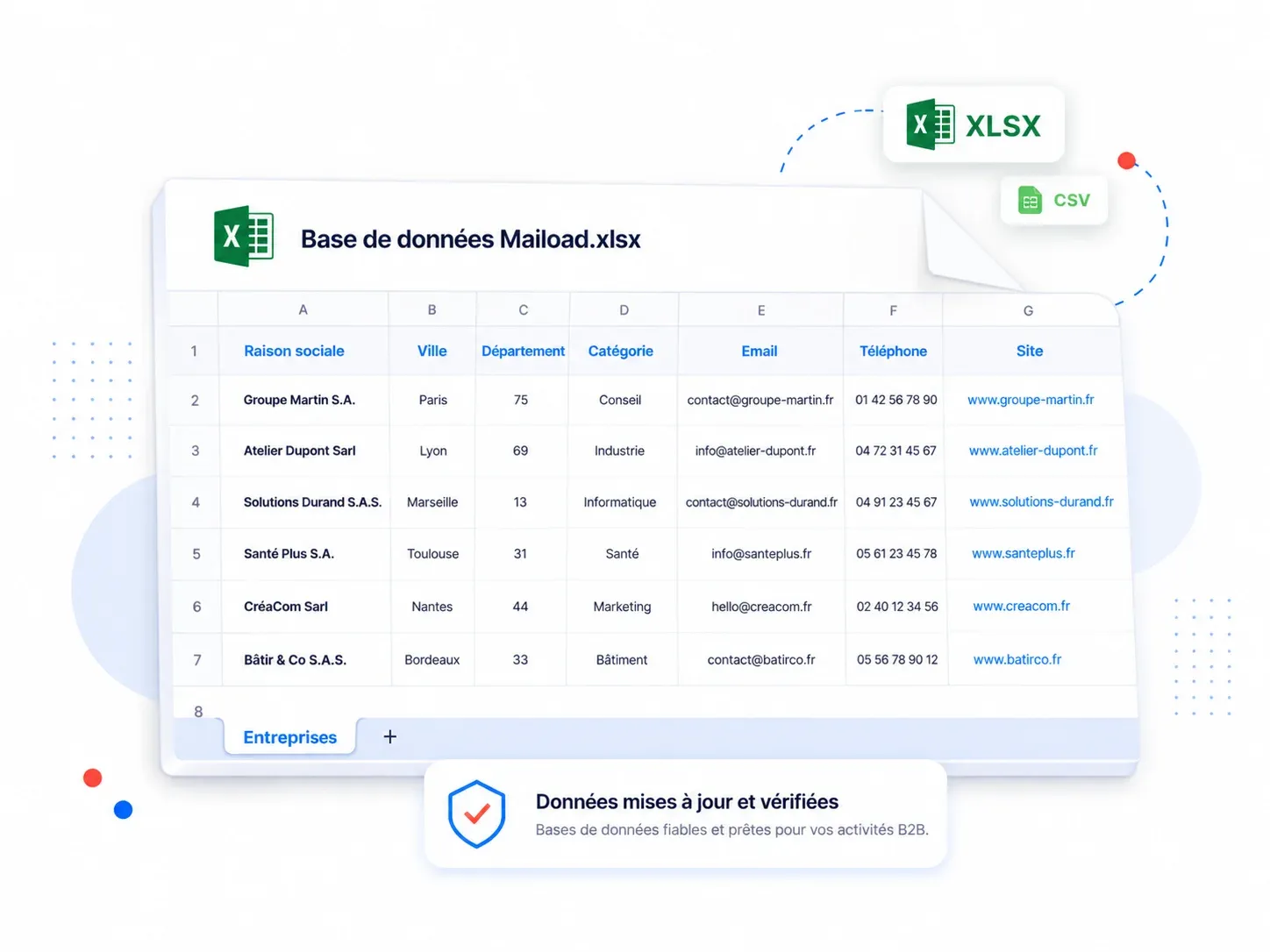This screenshot has width=1270, height=952.
Task: Click the shield checkmark icon
Action: pyautogui.click(x=476, y=813)
